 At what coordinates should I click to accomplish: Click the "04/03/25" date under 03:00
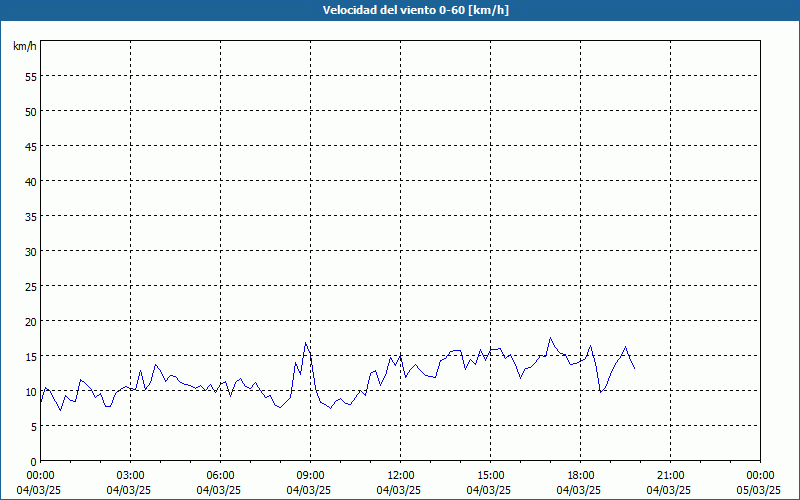point(129,490)
